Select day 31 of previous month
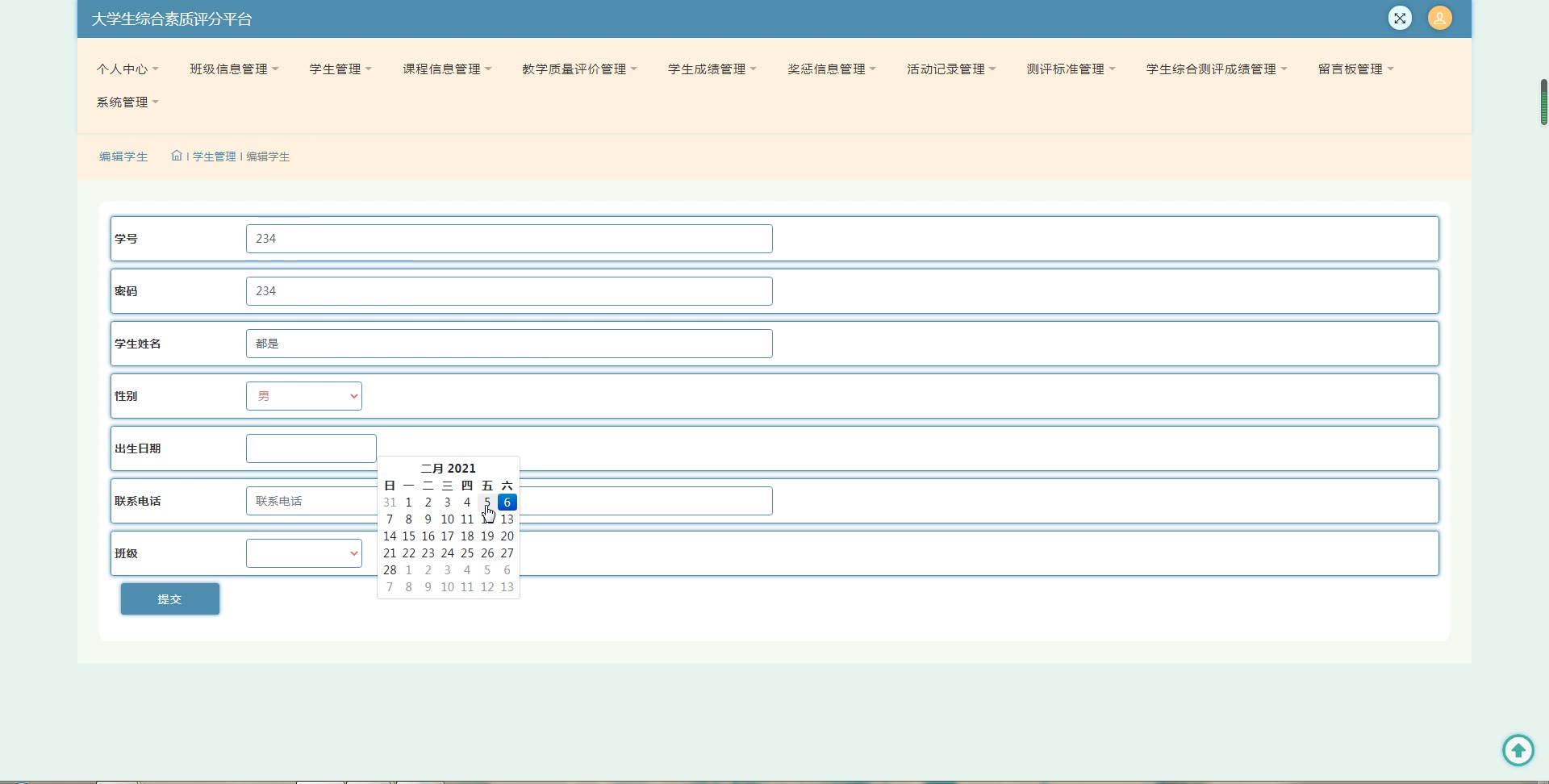 (390, 502)
